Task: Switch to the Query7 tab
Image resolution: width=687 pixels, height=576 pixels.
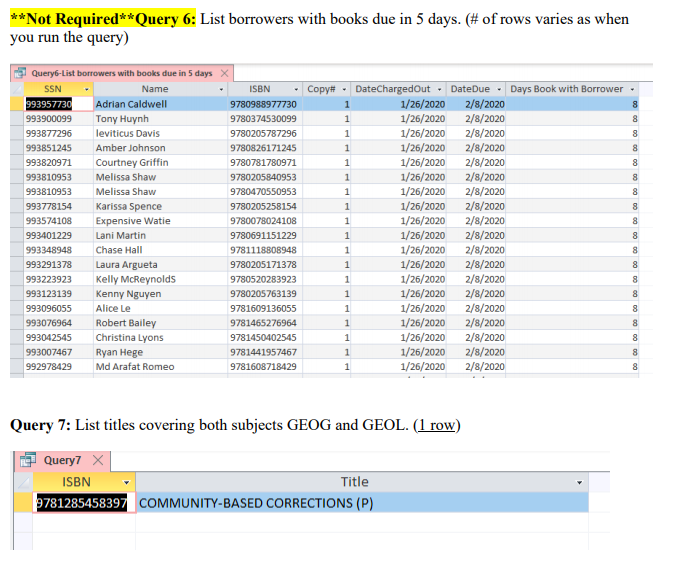Action: point(62,460)
